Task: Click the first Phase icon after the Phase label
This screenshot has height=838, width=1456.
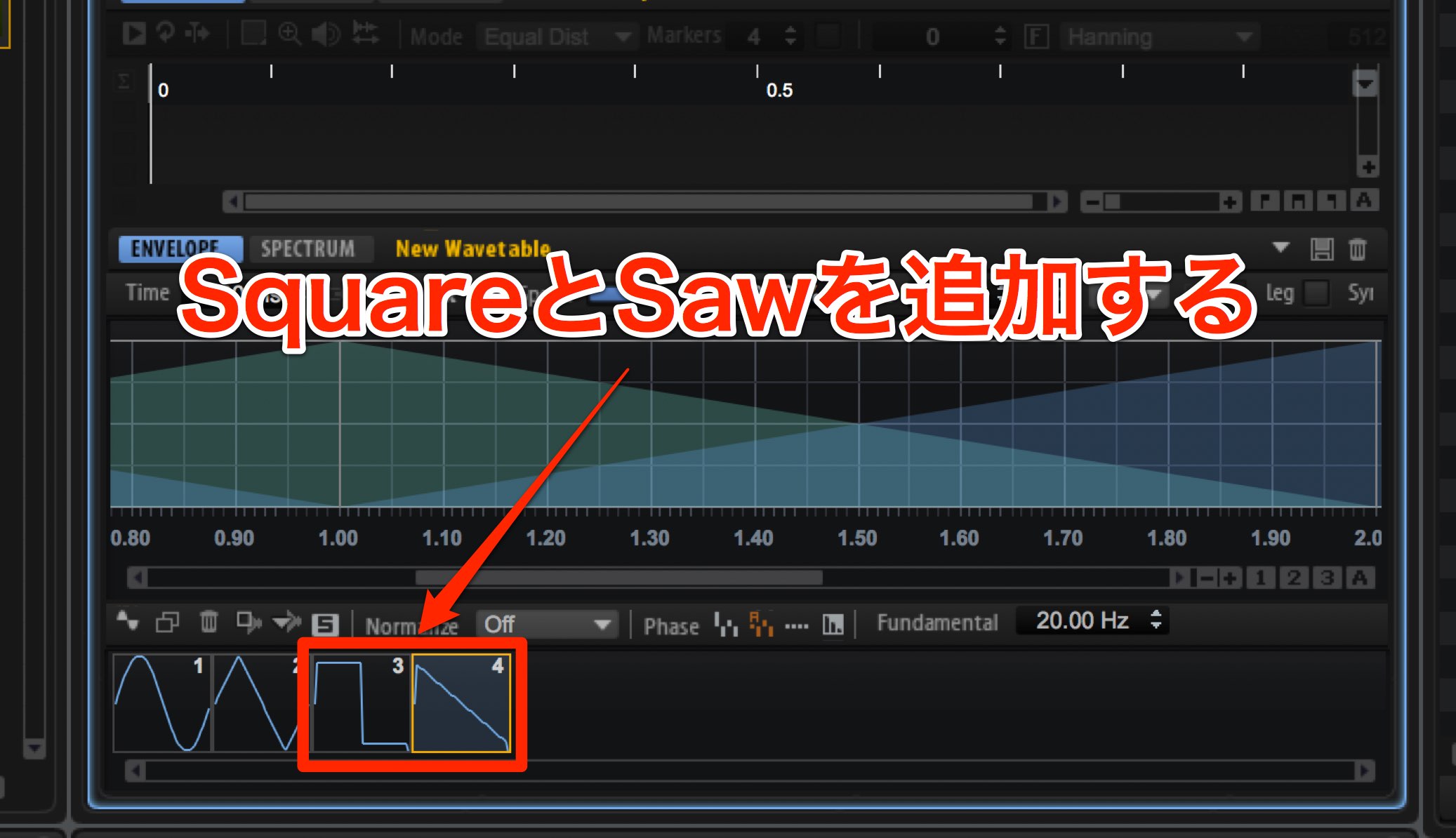Action: tap(726, 623)
